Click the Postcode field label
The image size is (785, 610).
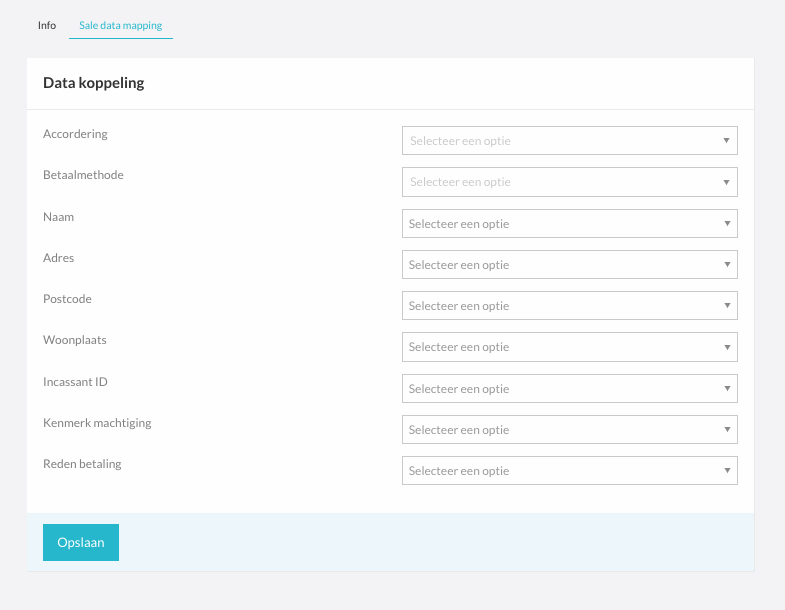(x=67, y=299)
